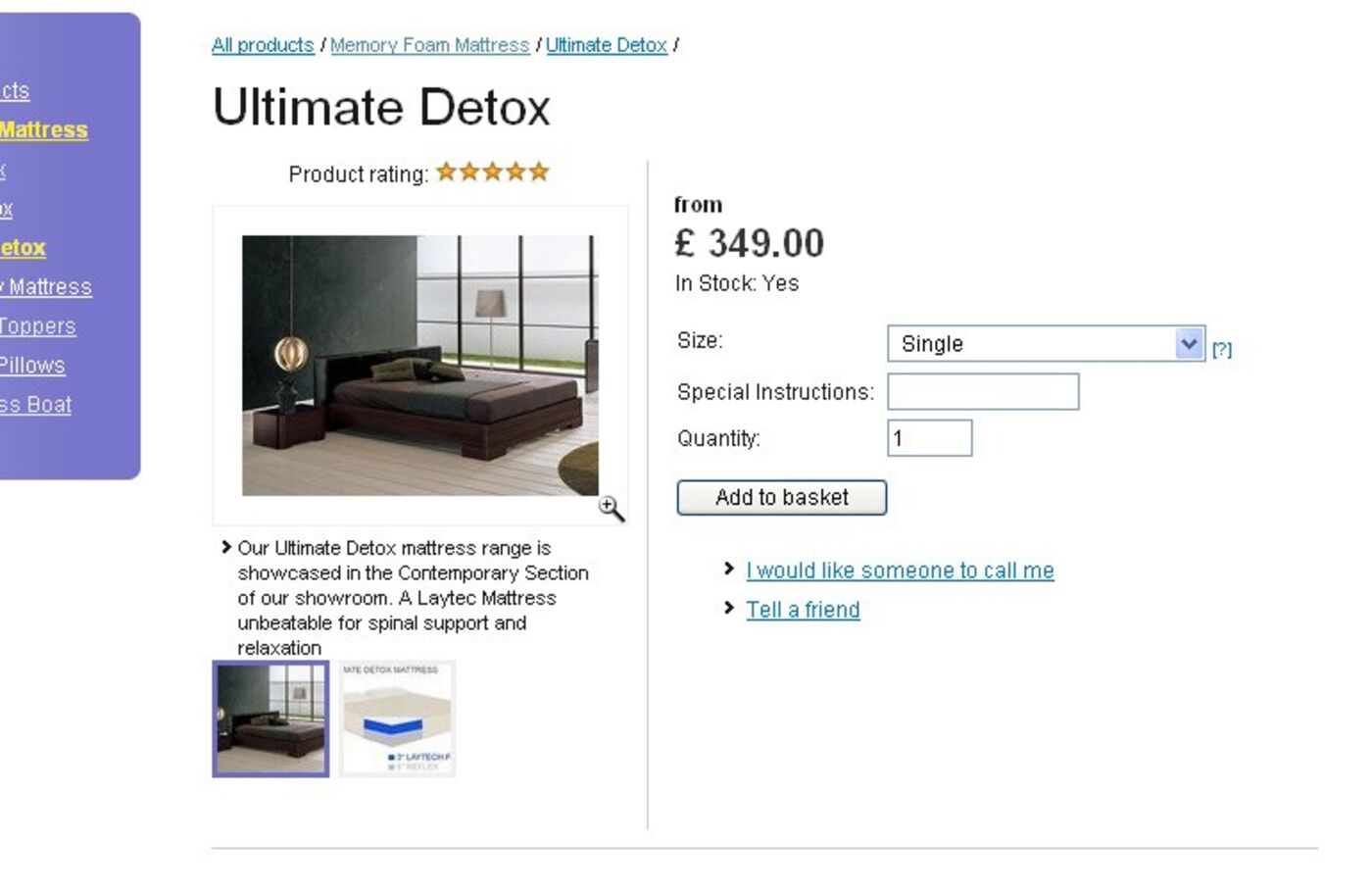Open the Toppers sidebar menu item
Image resolution: width=1372 pixels, height=892 pixels.
pyautogui.click(x=37, y=326)
